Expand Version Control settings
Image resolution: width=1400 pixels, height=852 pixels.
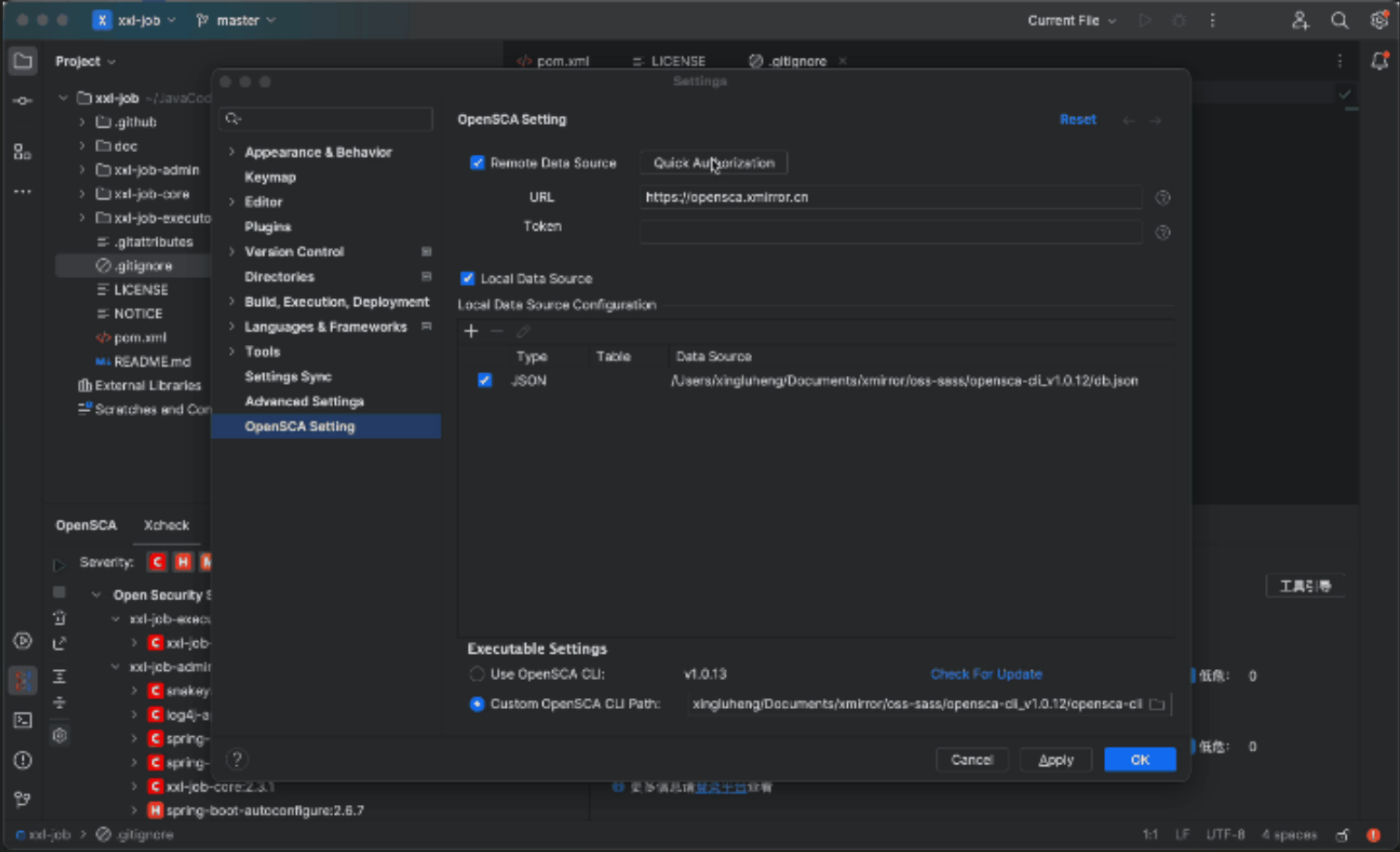[x=232, y=252]
